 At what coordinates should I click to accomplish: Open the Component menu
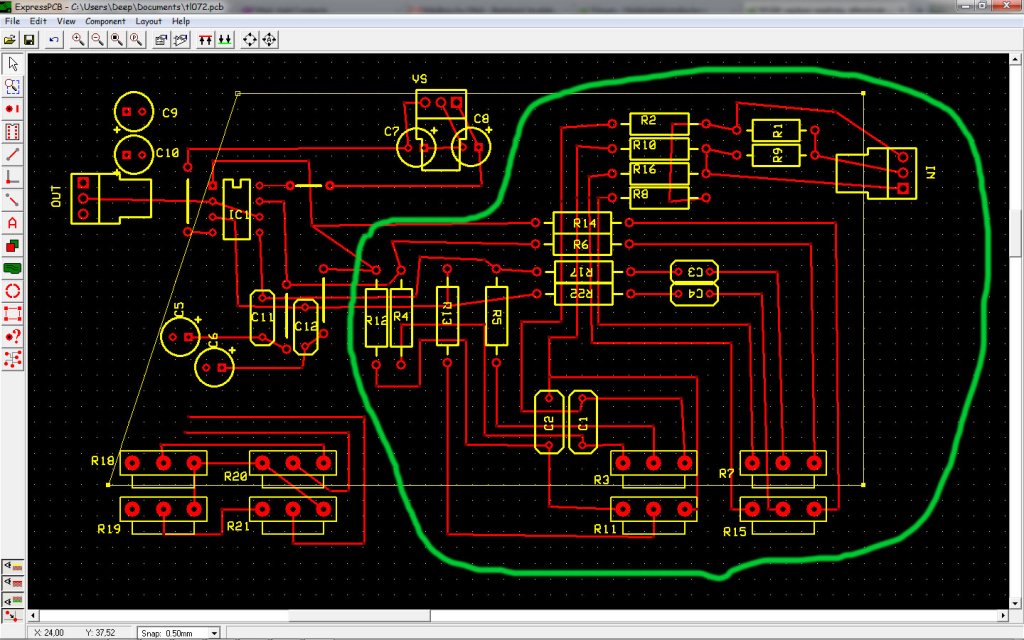point(105,21)
